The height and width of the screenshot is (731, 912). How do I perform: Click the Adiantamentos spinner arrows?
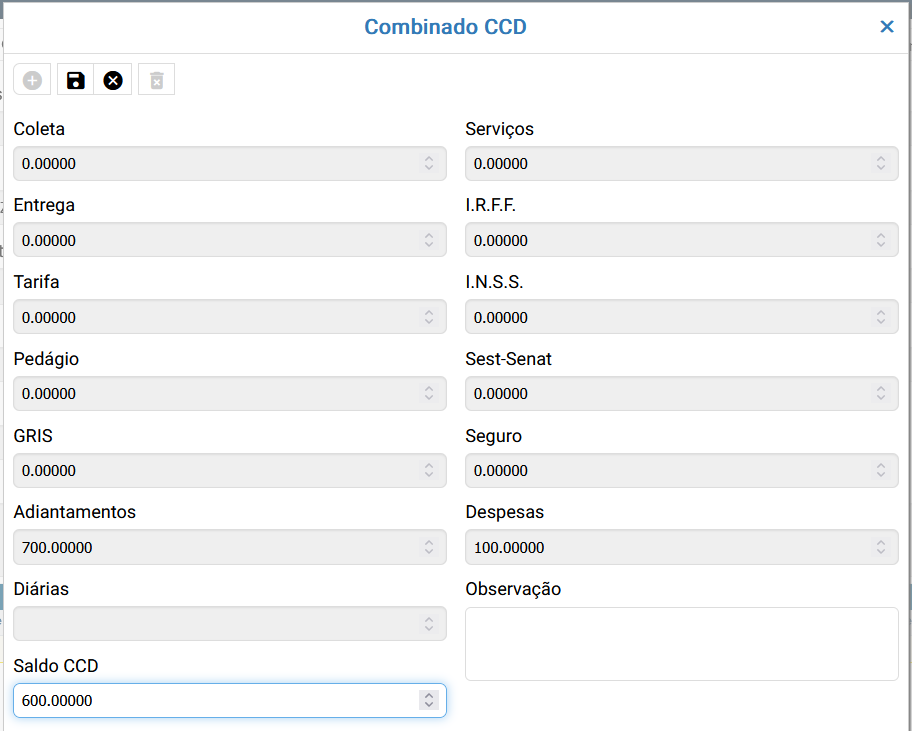point(429,547)
